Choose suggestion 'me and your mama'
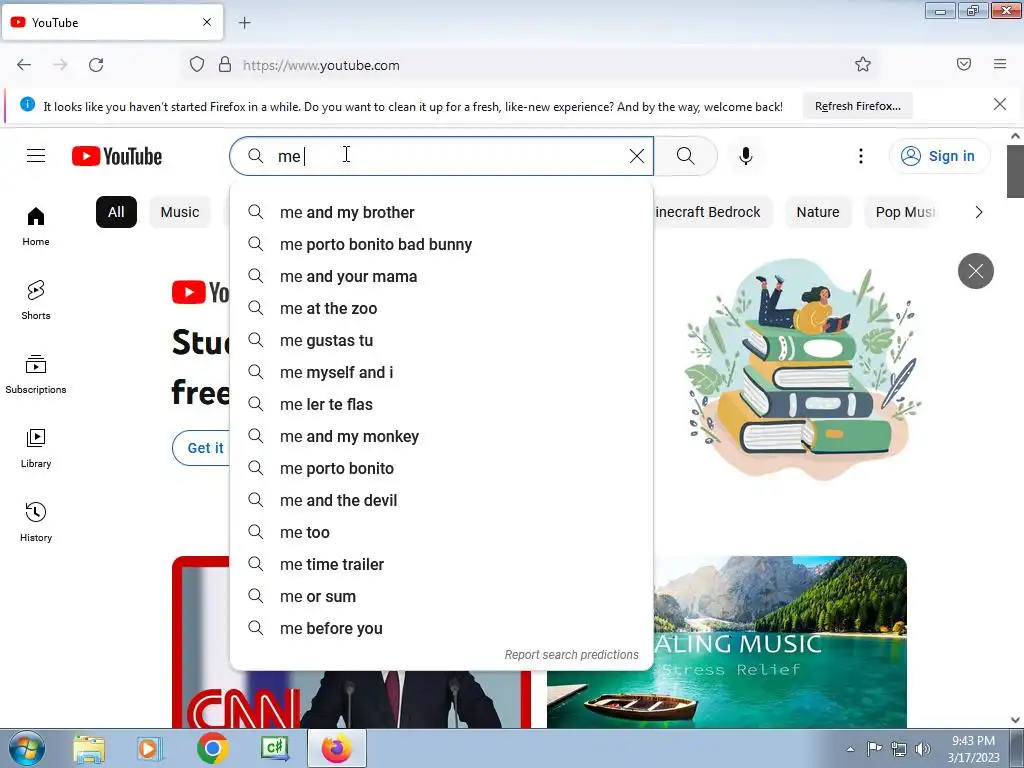 441,276
